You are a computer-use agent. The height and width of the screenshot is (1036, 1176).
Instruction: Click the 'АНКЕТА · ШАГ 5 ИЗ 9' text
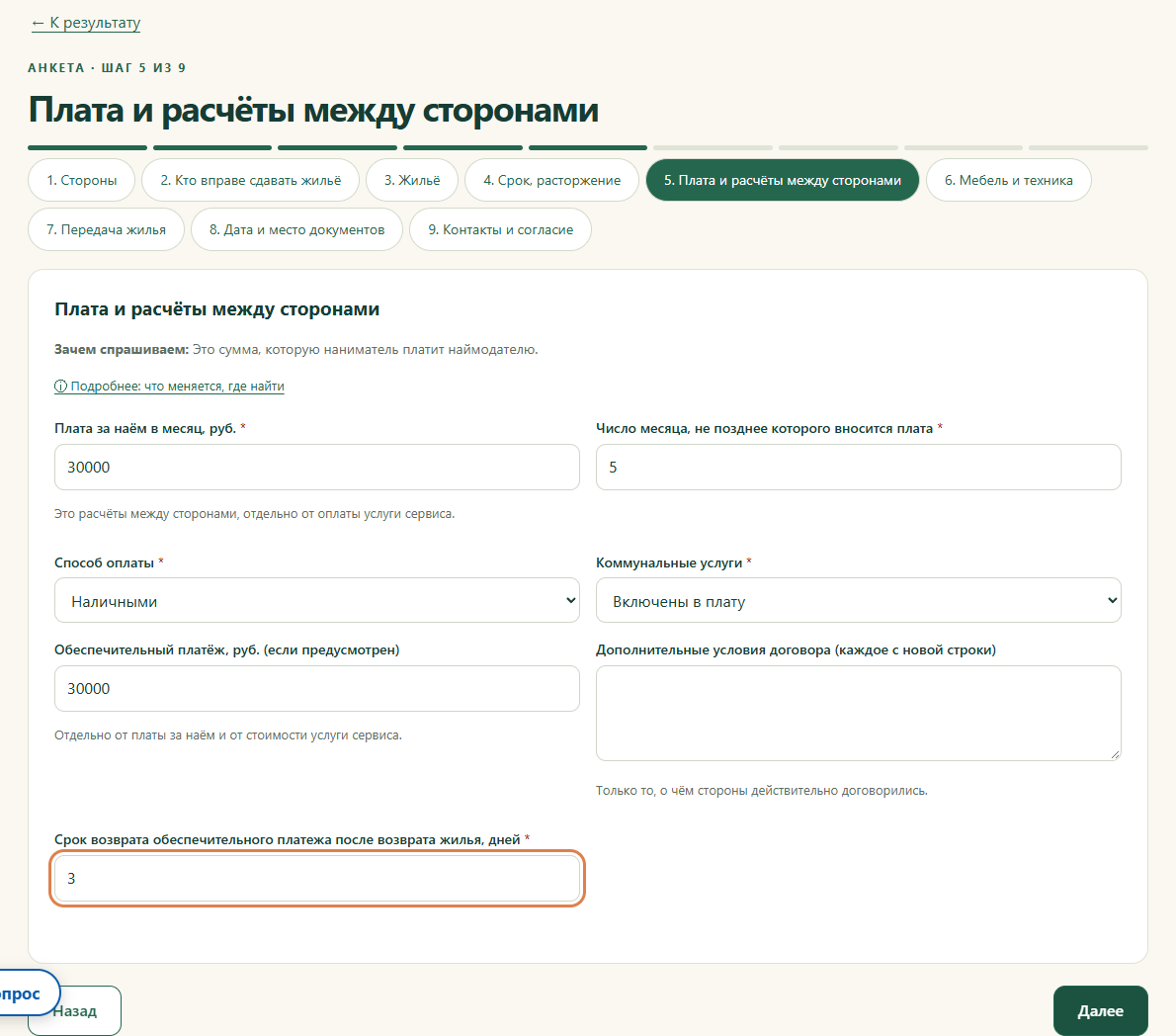point(107,67)
